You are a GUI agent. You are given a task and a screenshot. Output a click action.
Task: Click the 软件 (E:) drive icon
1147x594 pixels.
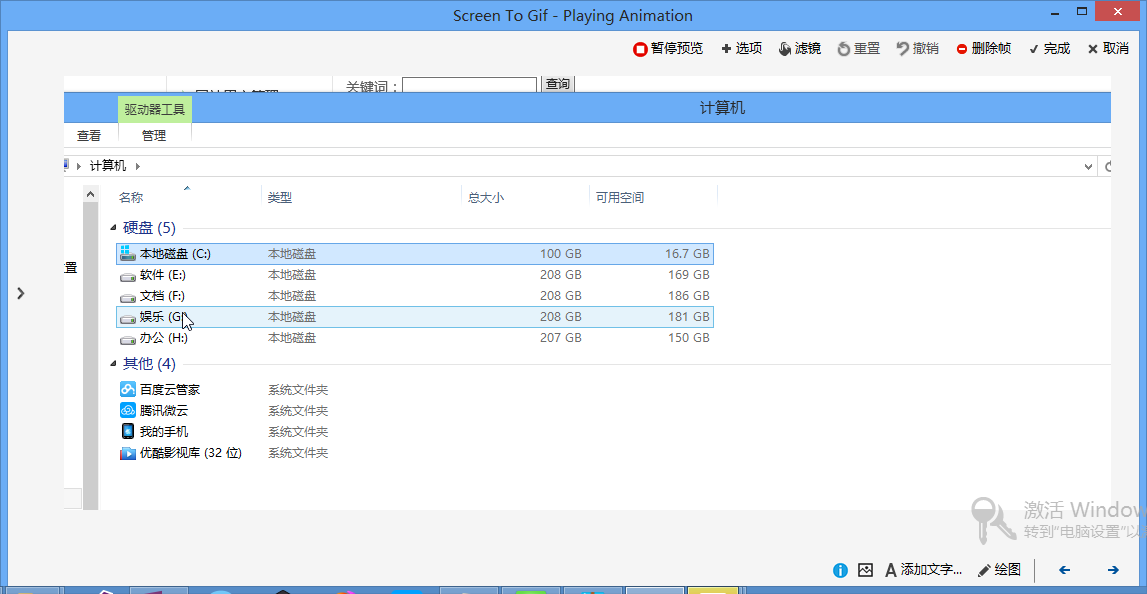128,276
